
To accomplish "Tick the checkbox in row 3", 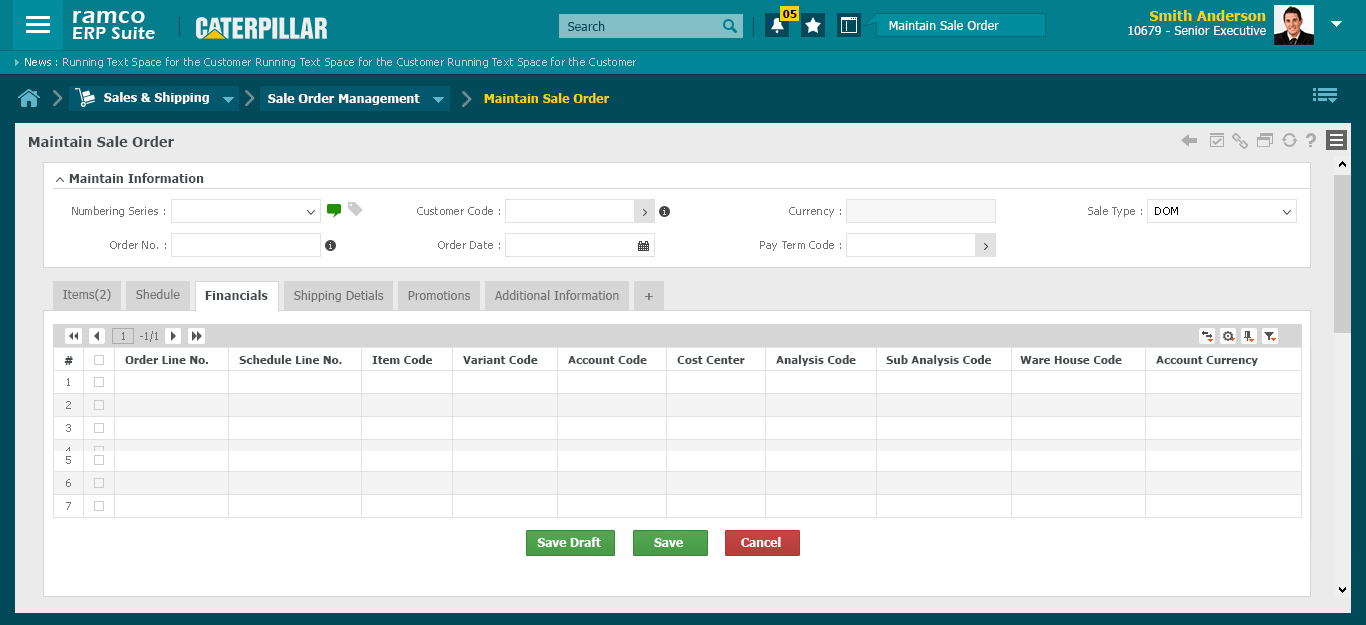I will click(98, 428).
